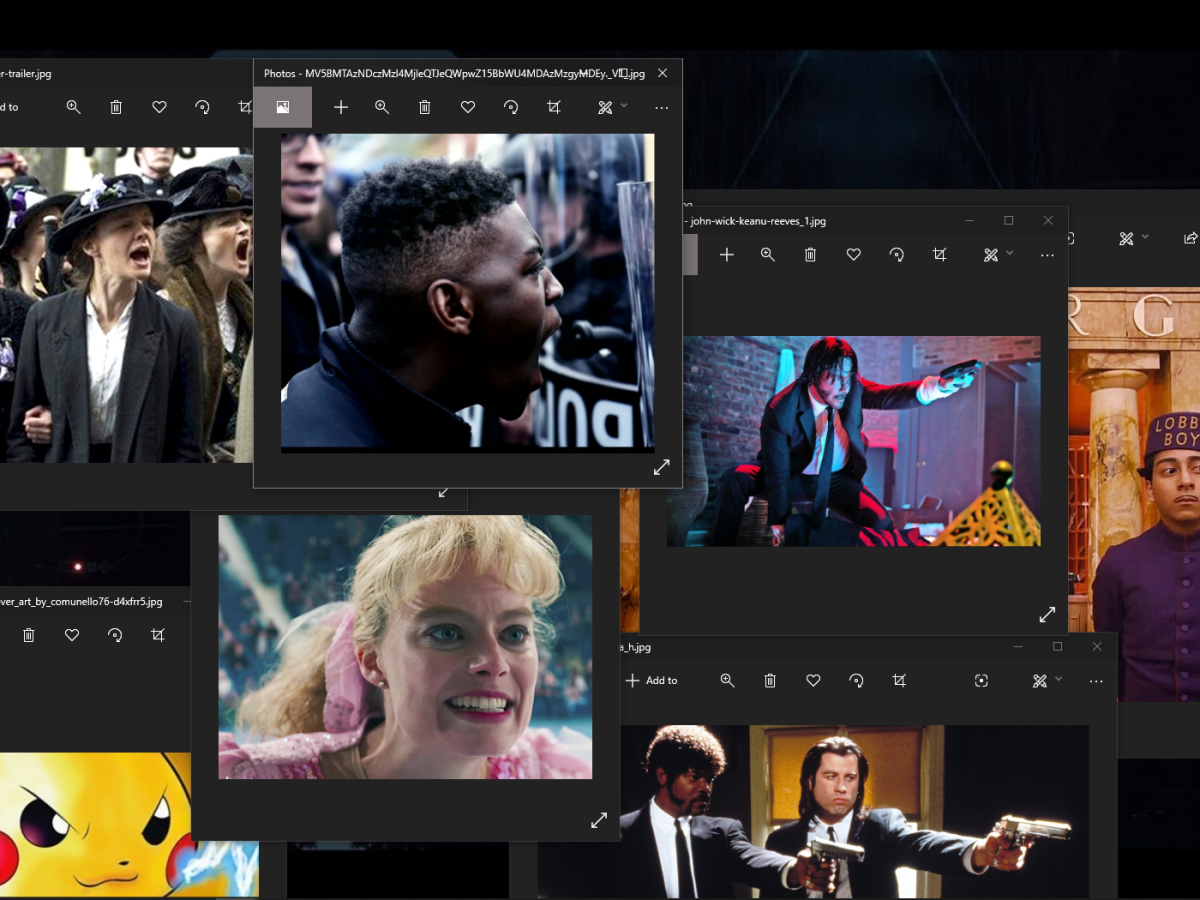Rotate the john-wick-keanu-reeves_1.jpg image
The height and width of the screenshot is (900, 1200).
[x=896, y=255]
